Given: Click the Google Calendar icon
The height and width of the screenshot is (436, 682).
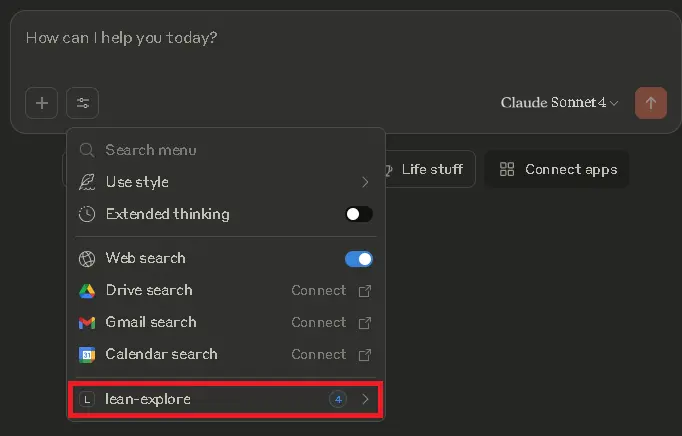Looking at the screenshot, I should point(87,354).
